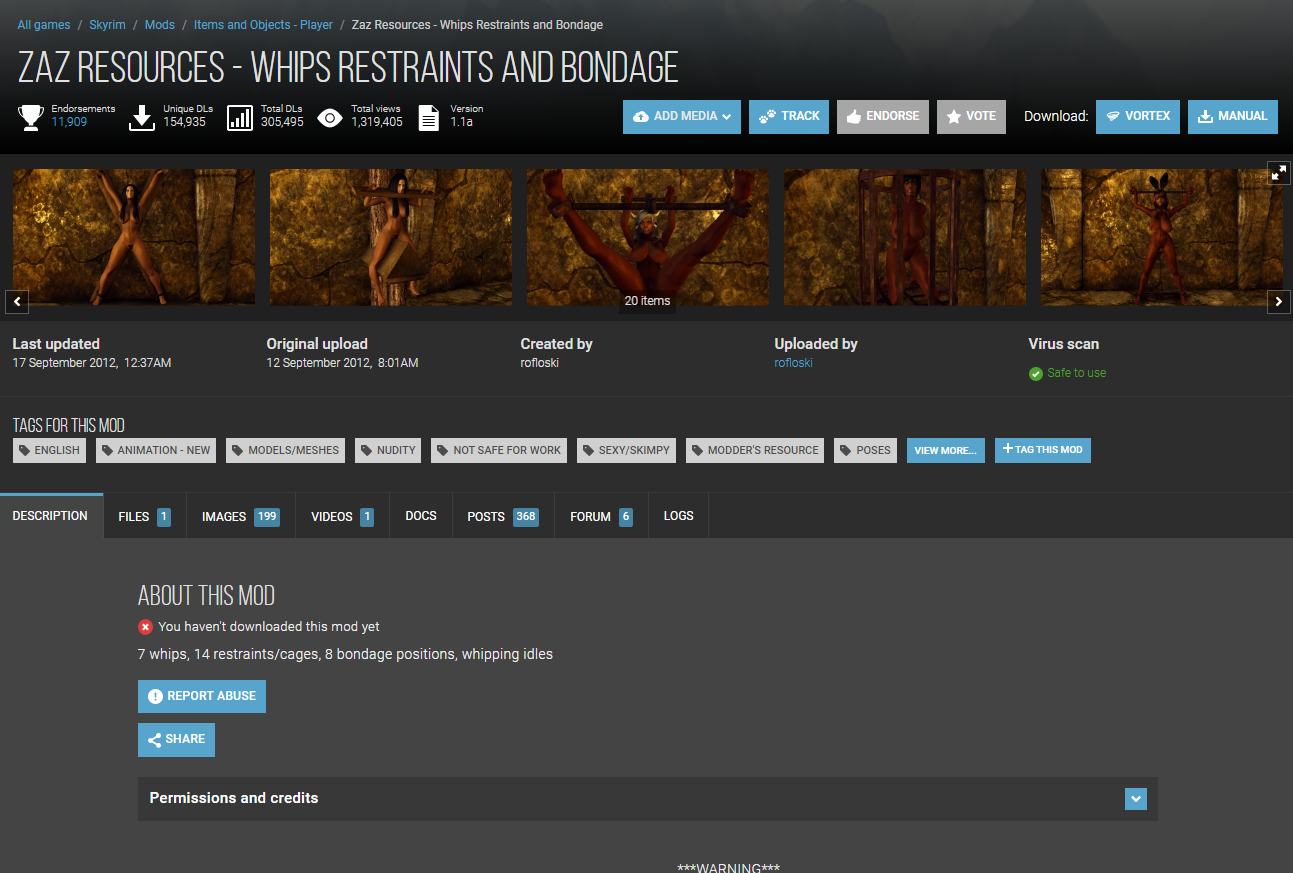Click the Total DLs bar chart icon
Viewport: 1293px width, 873px height.
pyautogui.click(x=240, y=117)
